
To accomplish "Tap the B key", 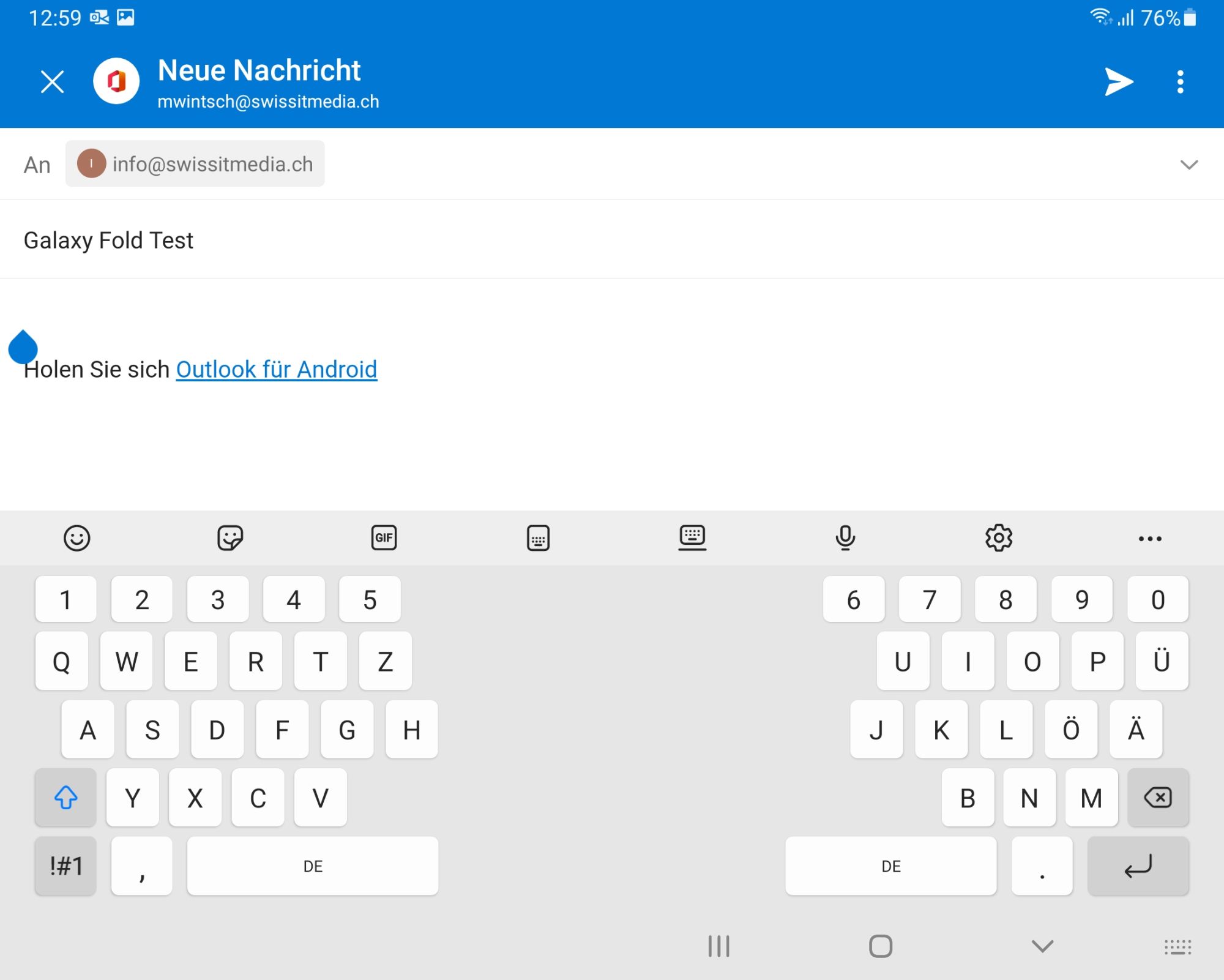I will pos(968,798).
